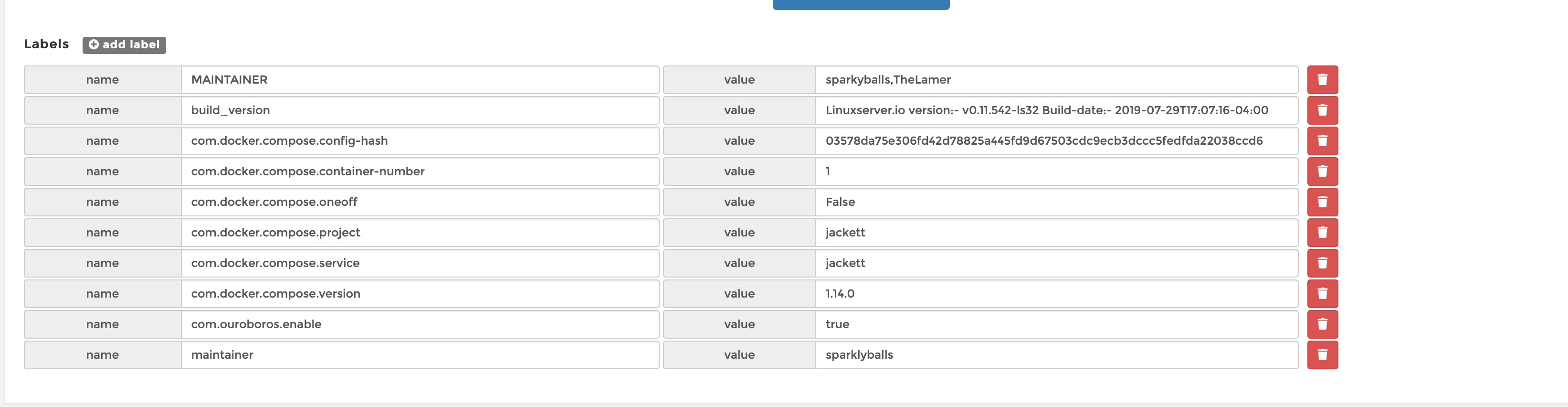Remove the lowercase maintainer label row
The height and width of the screenshot is (407, 1568).
[x=1322, y=354]
